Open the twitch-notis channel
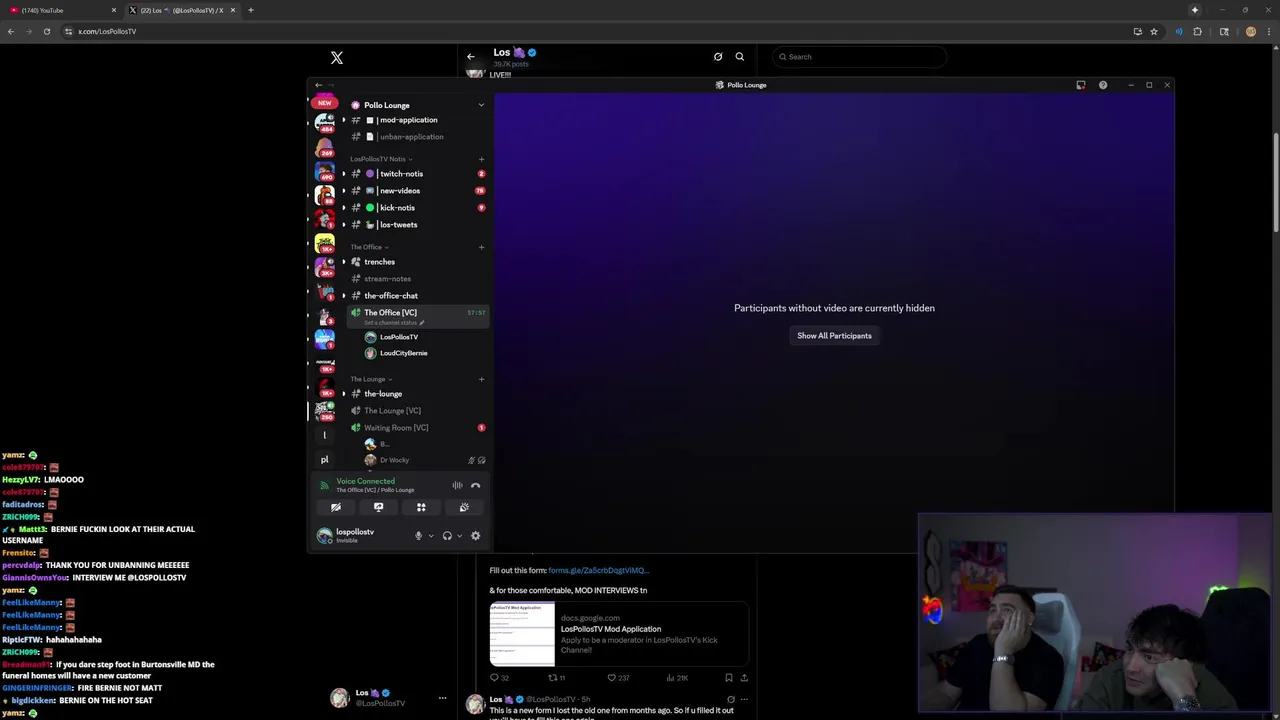The image size is (1280, 720). click(416, 174)
